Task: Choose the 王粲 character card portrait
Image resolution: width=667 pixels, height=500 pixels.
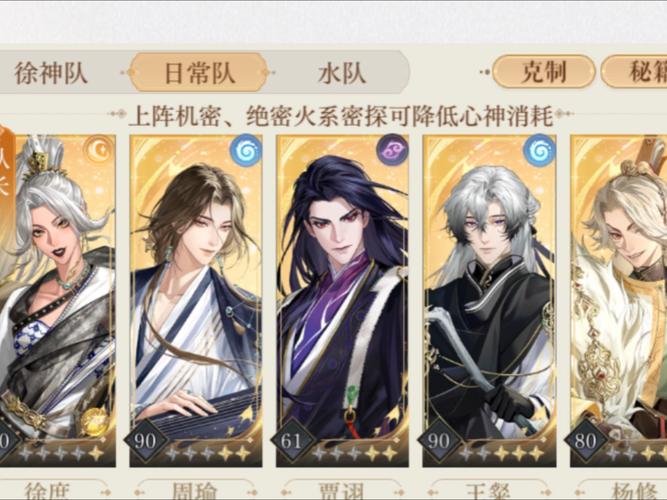Action: (x=489, y=300)
